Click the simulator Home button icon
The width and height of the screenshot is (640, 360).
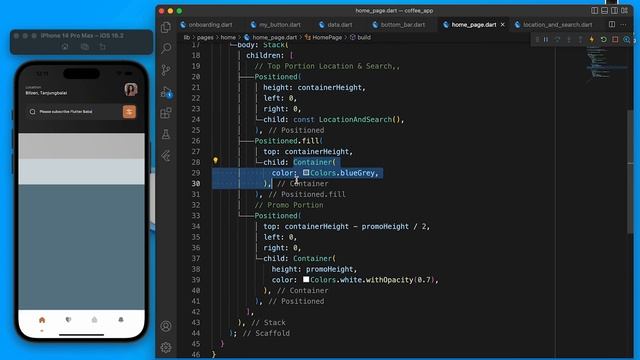(x=65, y=47)
